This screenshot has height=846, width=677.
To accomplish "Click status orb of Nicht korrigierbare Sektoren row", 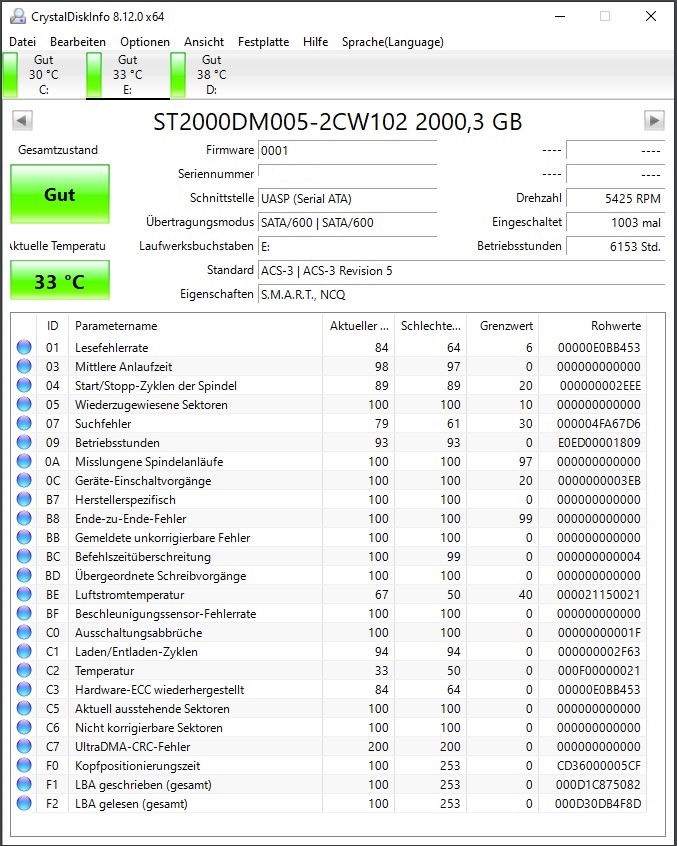I will 24,727.
